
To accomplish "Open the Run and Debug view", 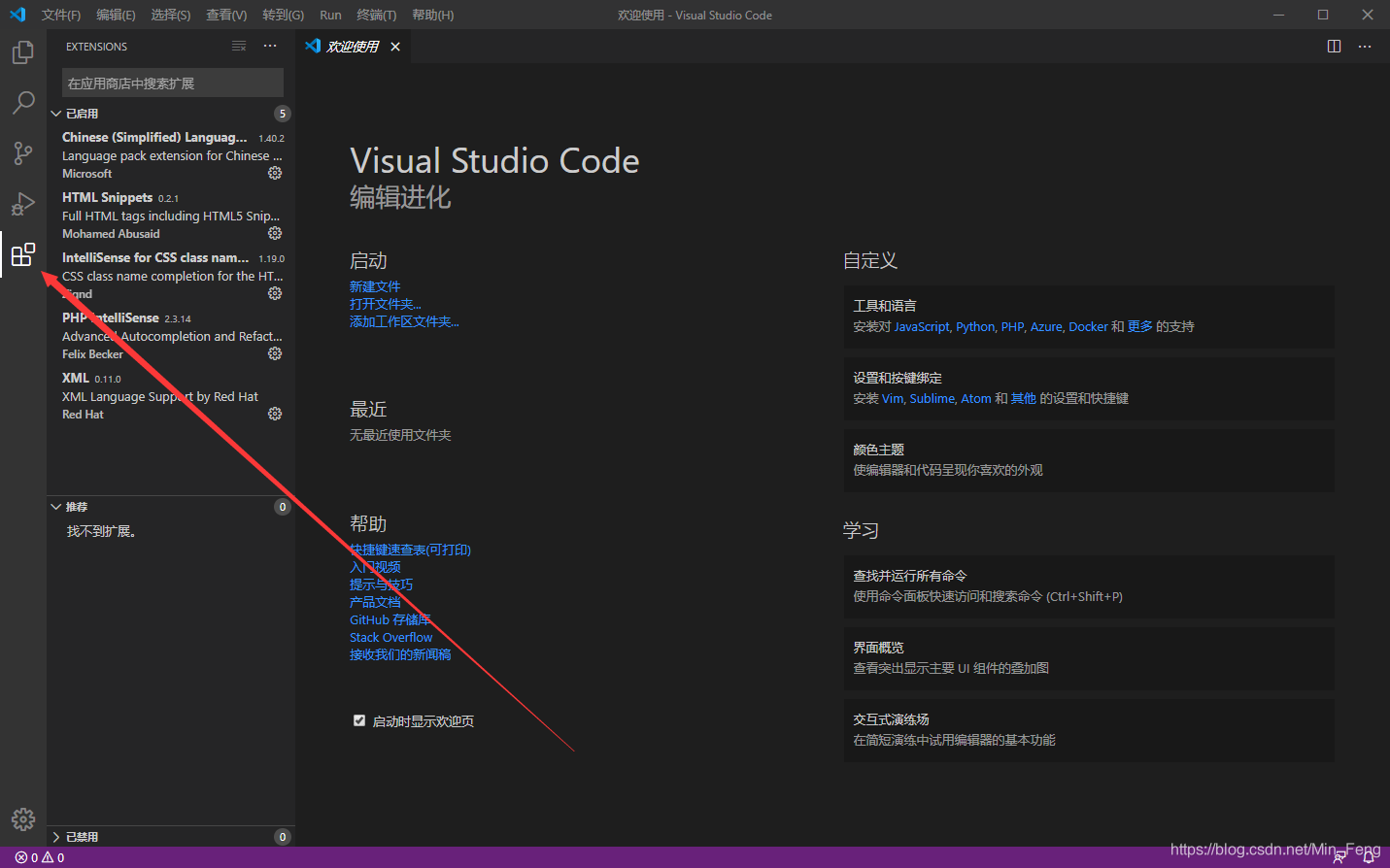I will point(23,204).
